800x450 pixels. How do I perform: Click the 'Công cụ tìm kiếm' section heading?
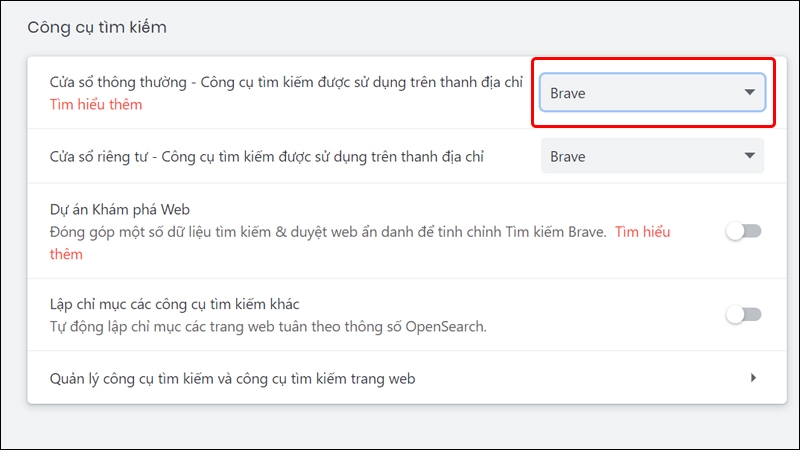click(97, 27)
